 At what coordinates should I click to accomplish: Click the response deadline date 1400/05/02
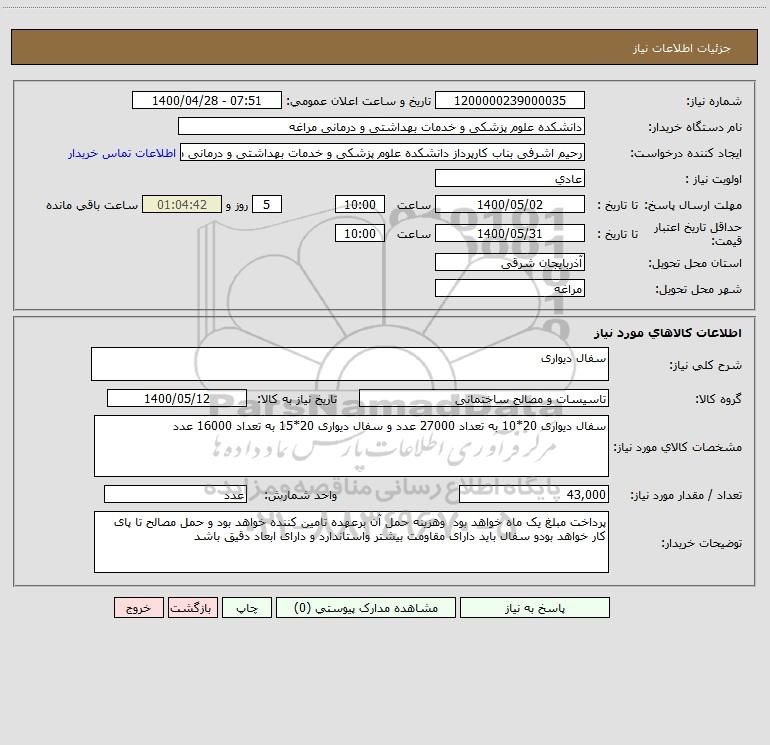(x=510, y=204)
